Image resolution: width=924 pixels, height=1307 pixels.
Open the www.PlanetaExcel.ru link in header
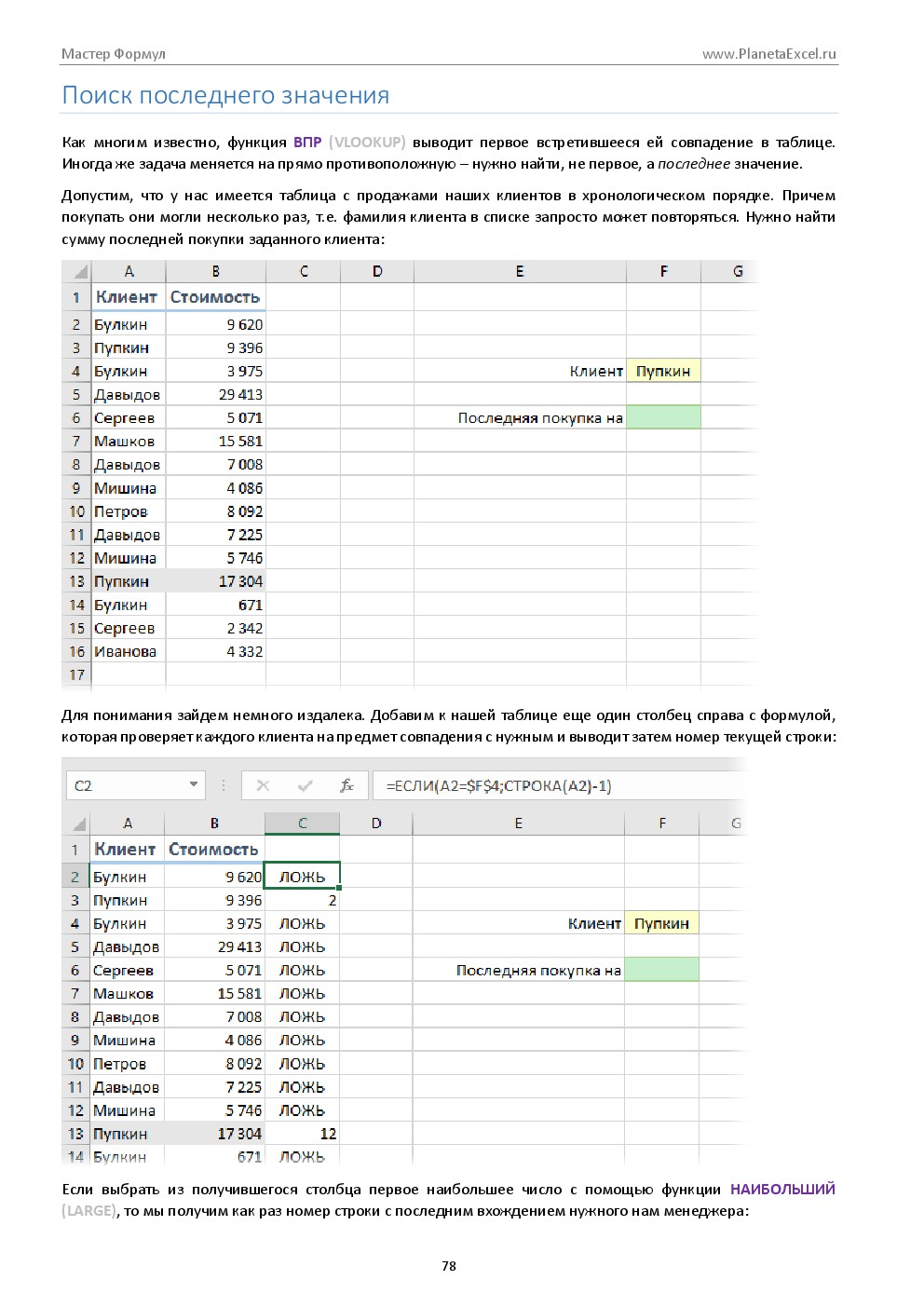[769, 53]
